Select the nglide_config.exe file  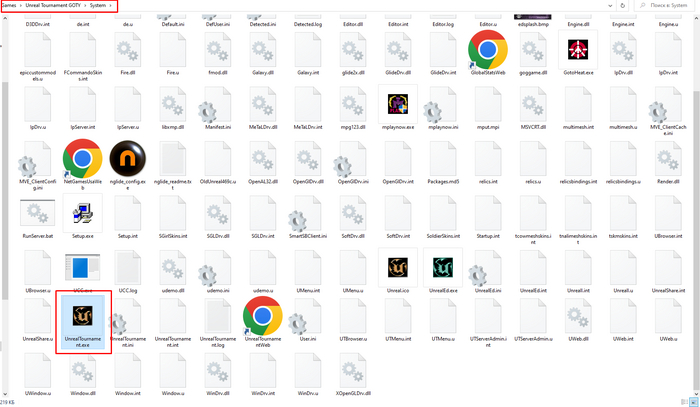[128, 166]
